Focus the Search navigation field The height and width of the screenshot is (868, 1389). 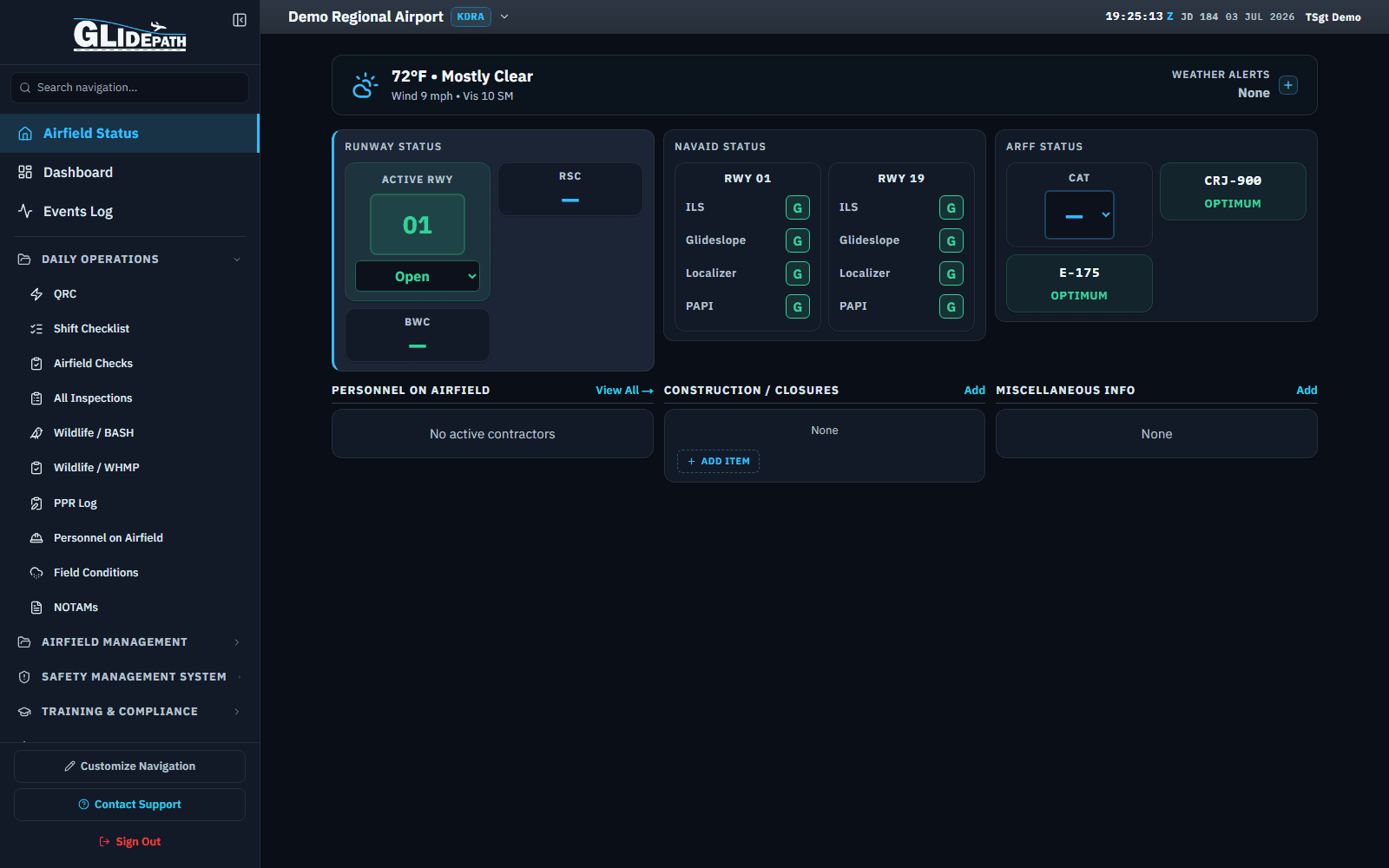[x=129, y=88]
